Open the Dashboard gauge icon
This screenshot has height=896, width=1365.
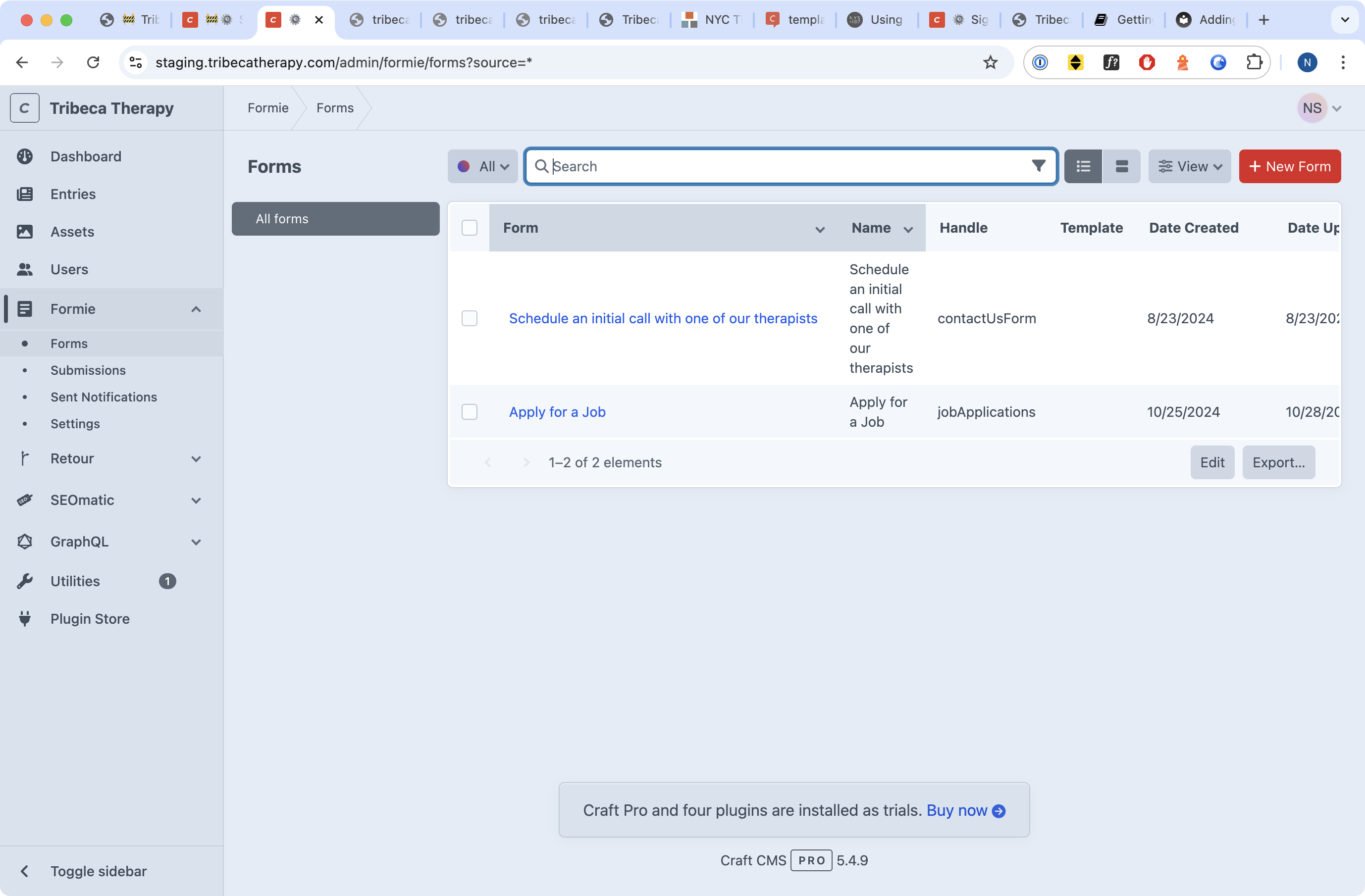point(25,156)
